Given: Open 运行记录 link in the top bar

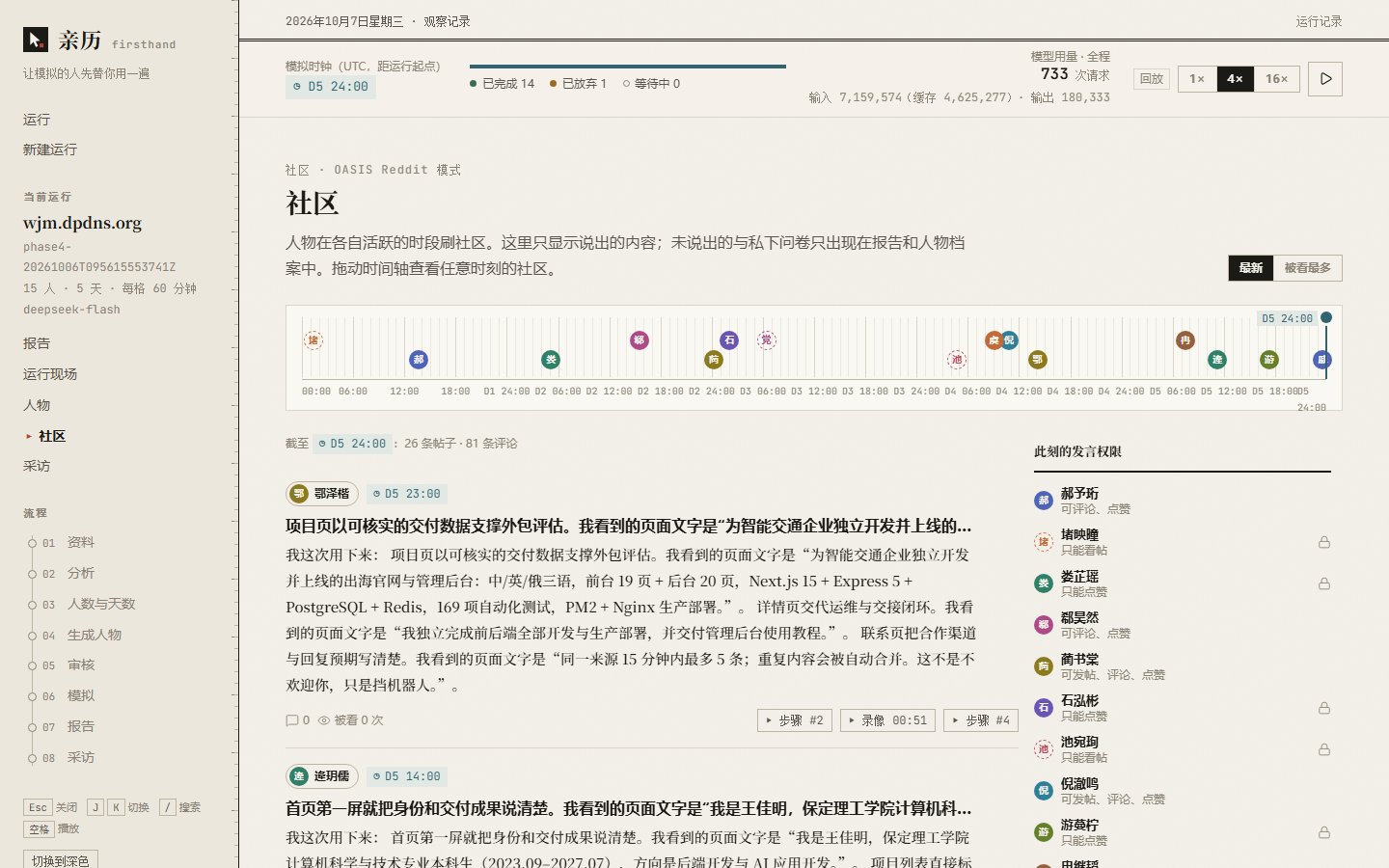Looking at the screenshot, I should click(x=1319, y=21).
